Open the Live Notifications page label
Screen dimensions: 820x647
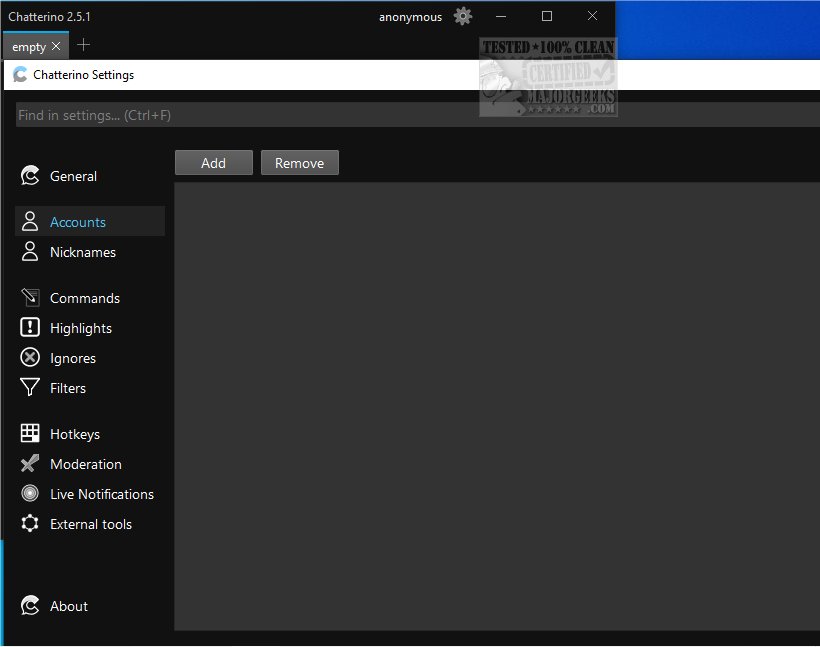[x=102, y=494]
